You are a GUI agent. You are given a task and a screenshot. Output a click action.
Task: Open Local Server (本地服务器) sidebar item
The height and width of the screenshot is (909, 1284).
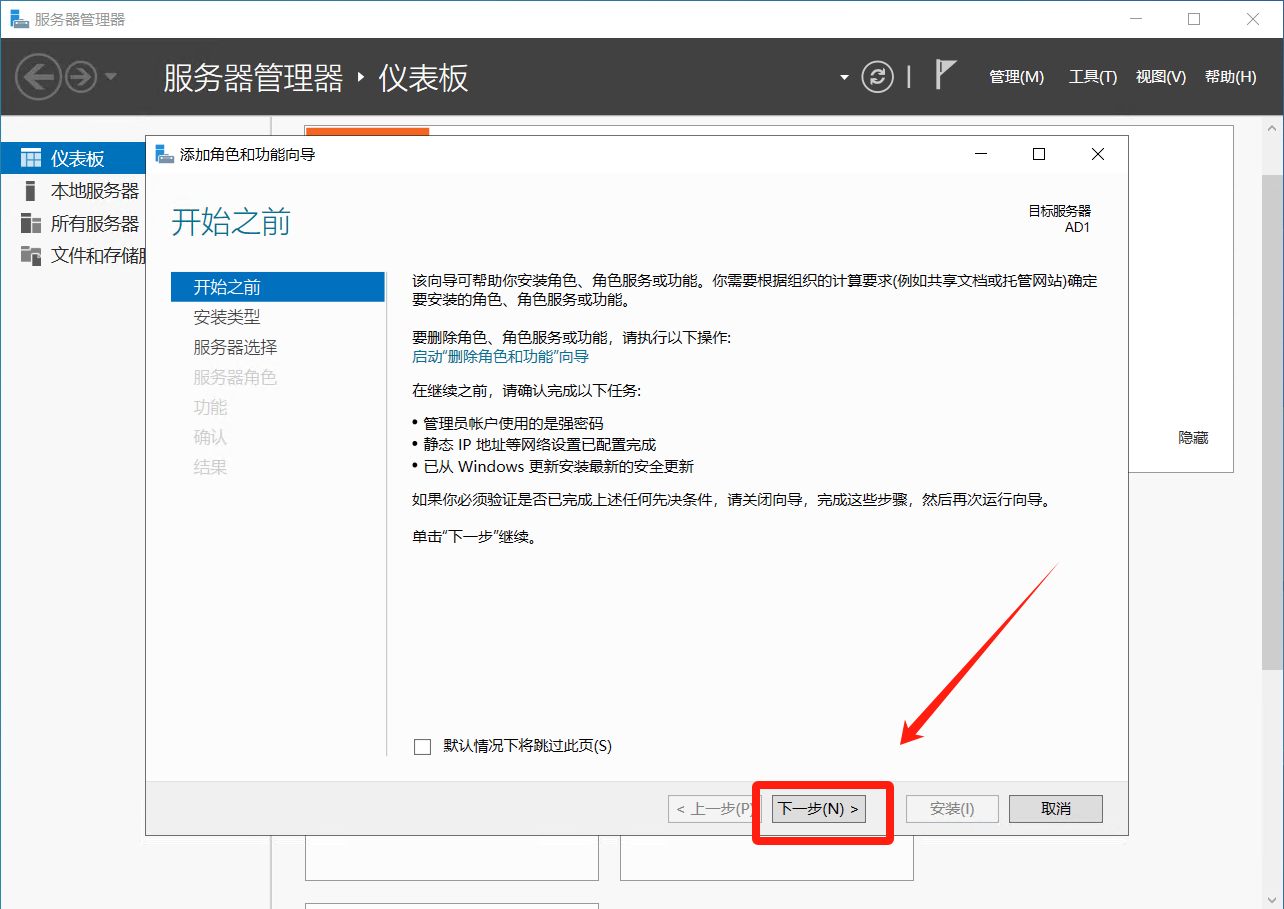point(94,191)
